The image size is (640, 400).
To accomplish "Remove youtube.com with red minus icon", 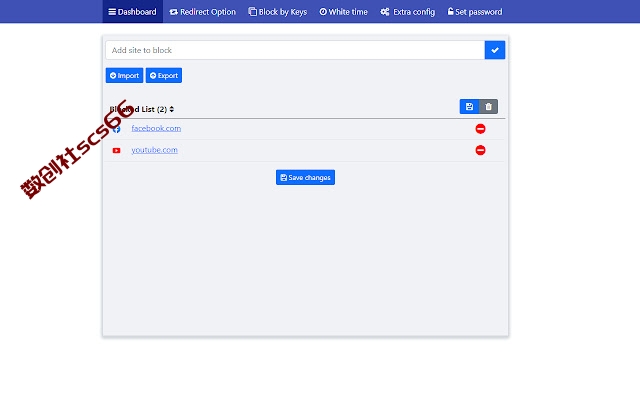I will [480, 150].
